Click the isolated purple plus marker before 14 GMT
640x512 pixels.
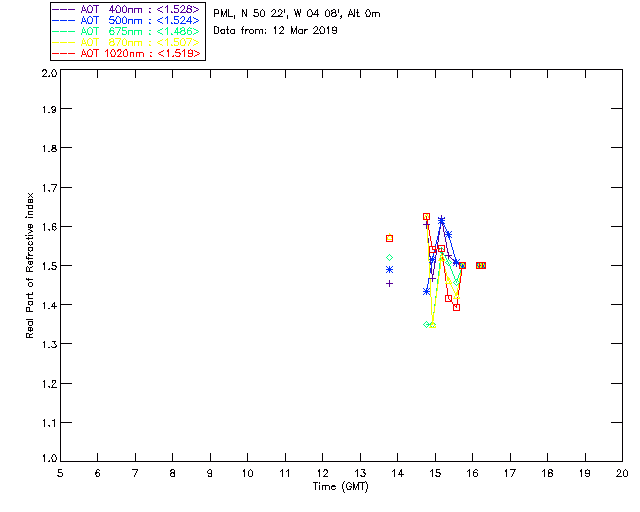[389, 283]
